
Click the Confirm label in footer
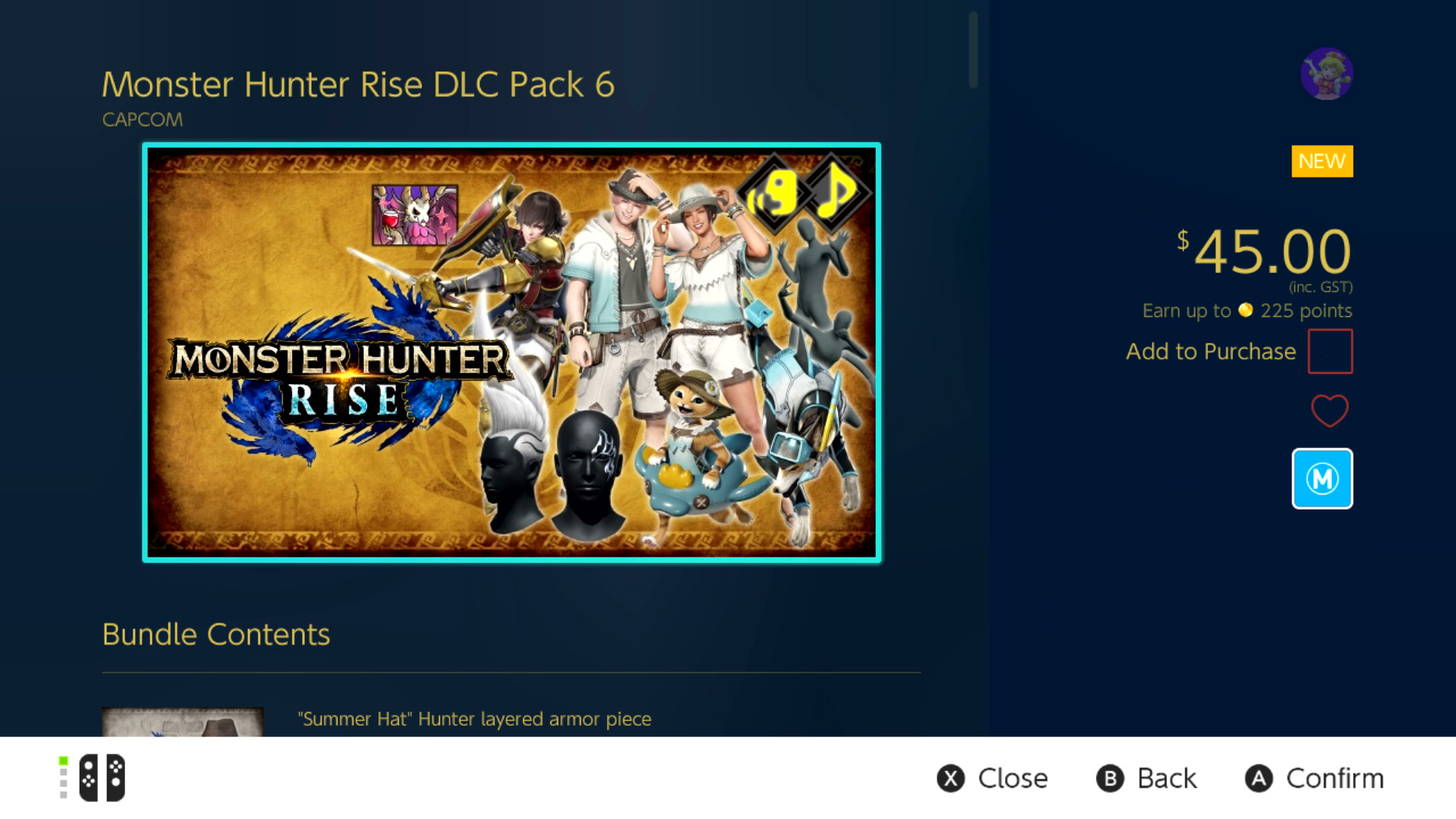[x=1335, y=778]
